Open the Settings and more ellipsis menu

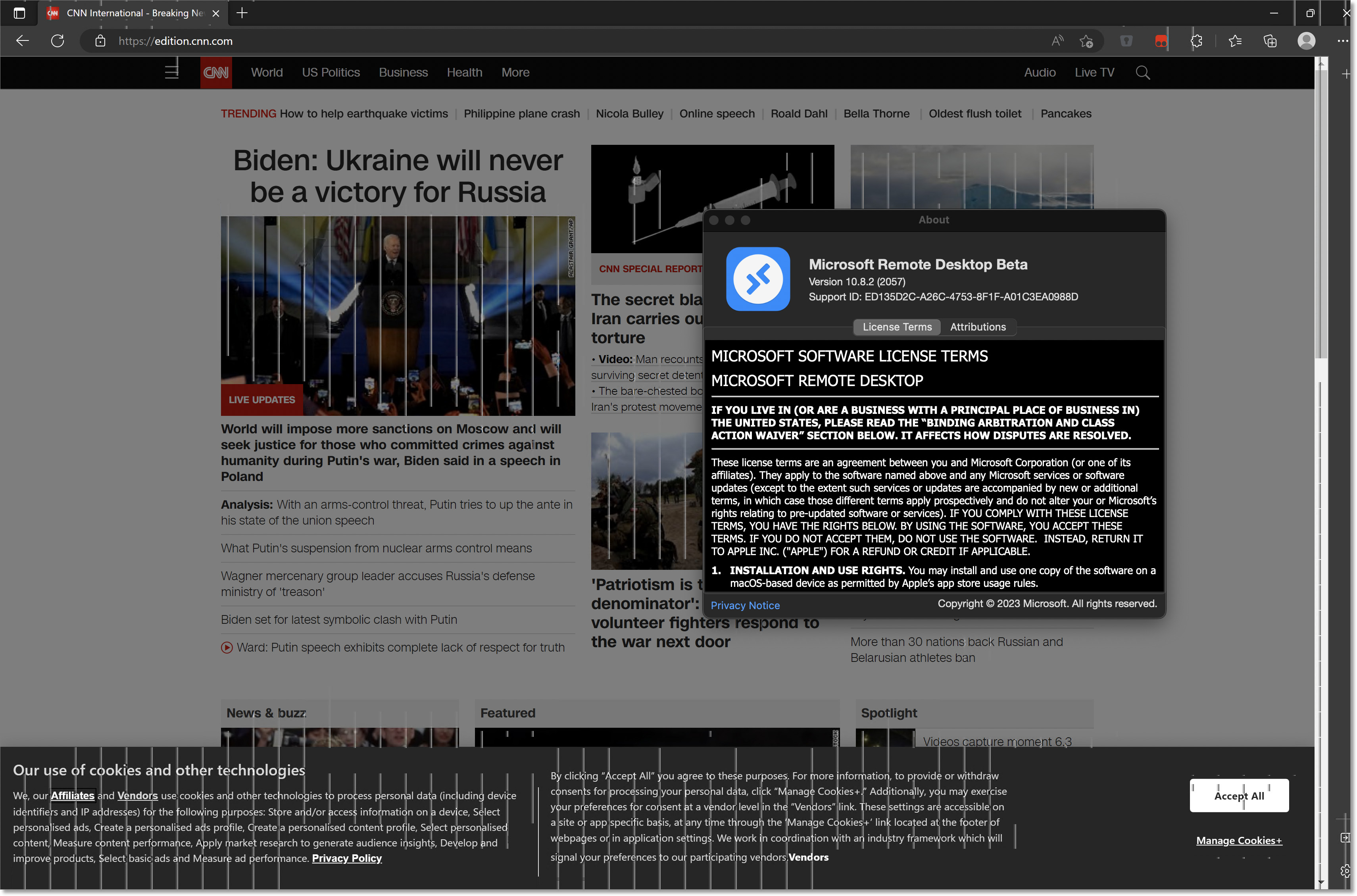pyautogui.click(x=1342, y=40)
